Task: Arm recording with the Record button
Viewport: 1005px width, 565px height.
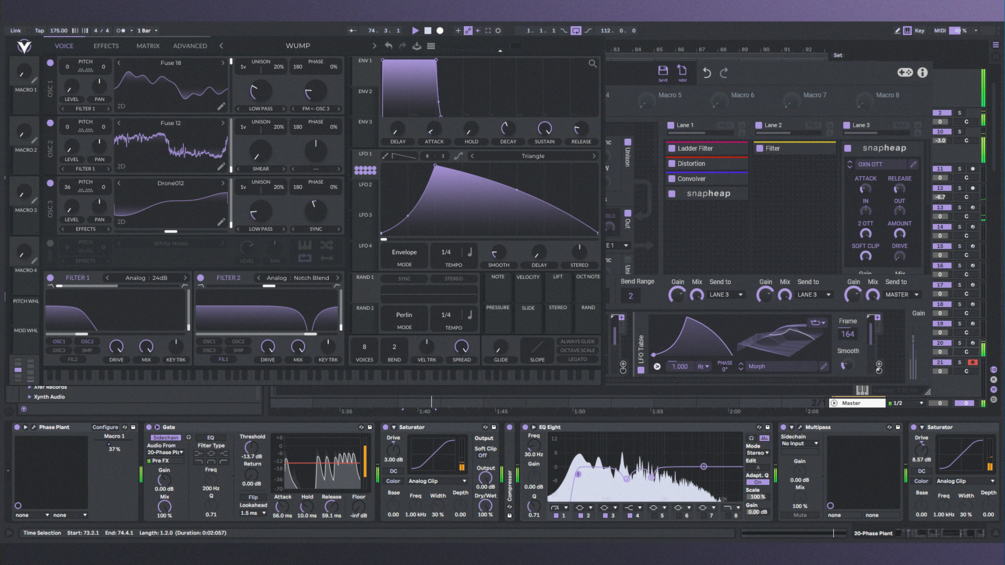Action: tap(440, 30)
